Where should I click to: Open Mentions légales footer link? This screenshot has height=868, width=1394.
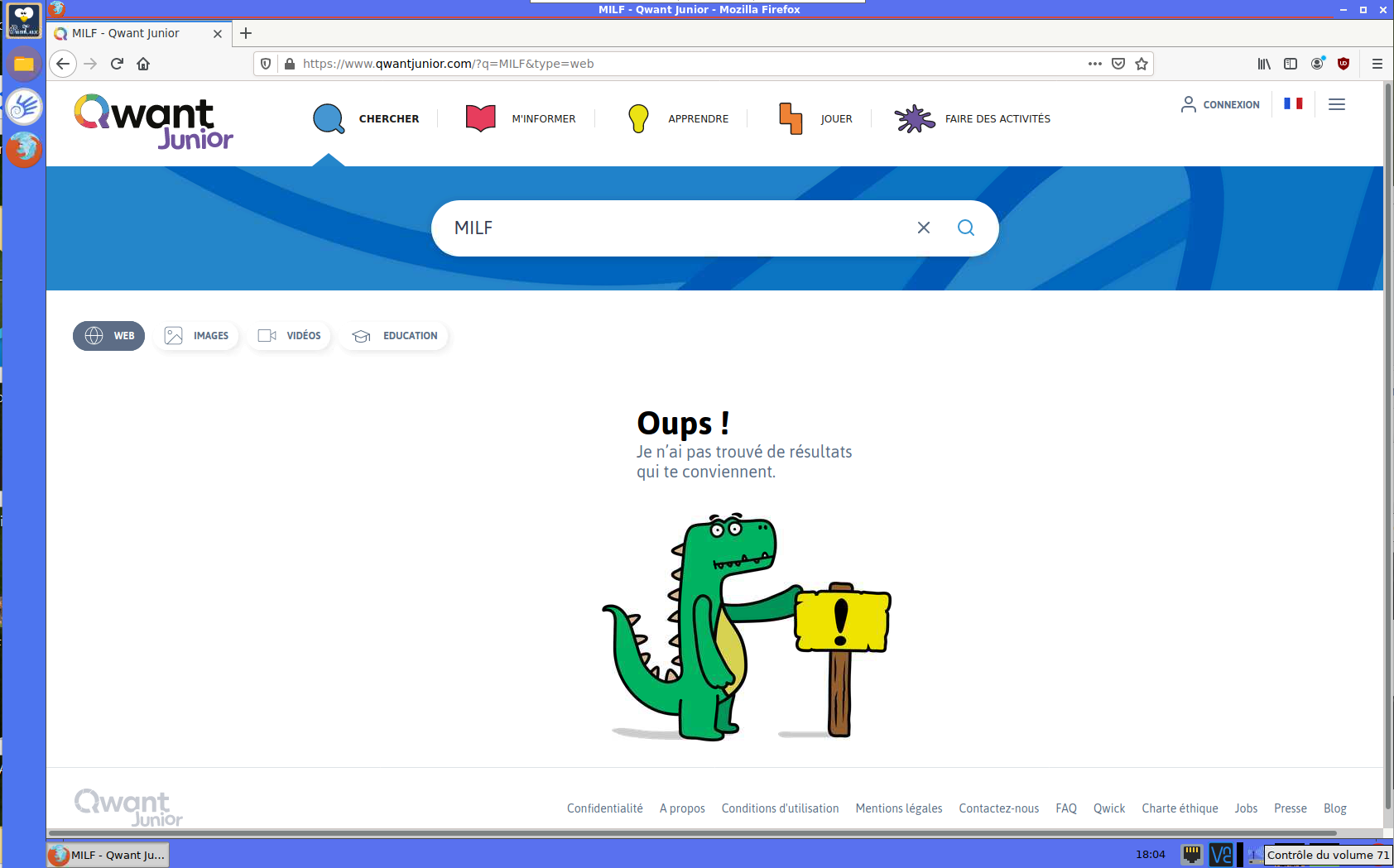pos(899,808)
